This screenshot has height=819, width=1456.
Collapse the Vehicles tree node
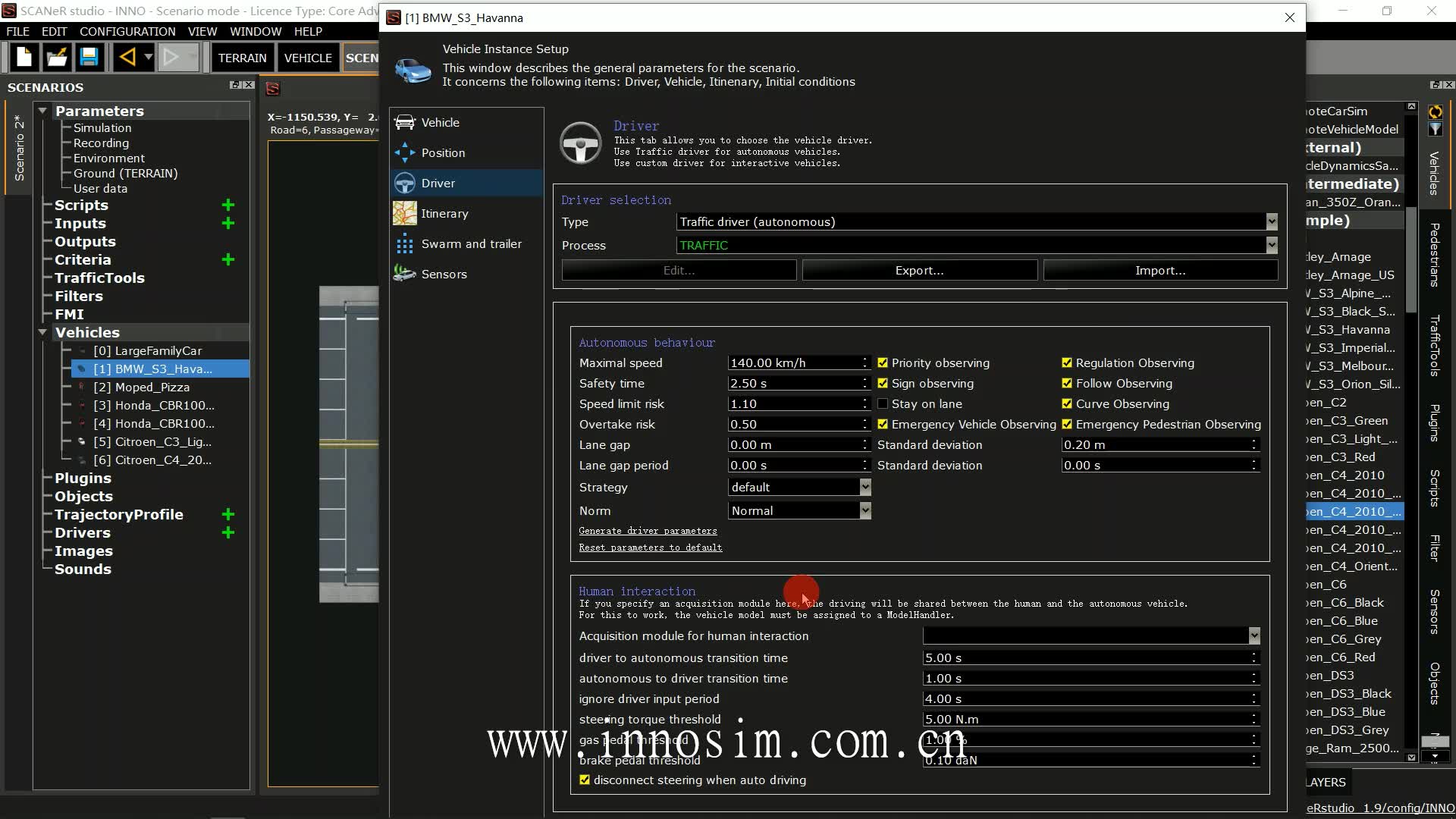(x=43, y=333)
